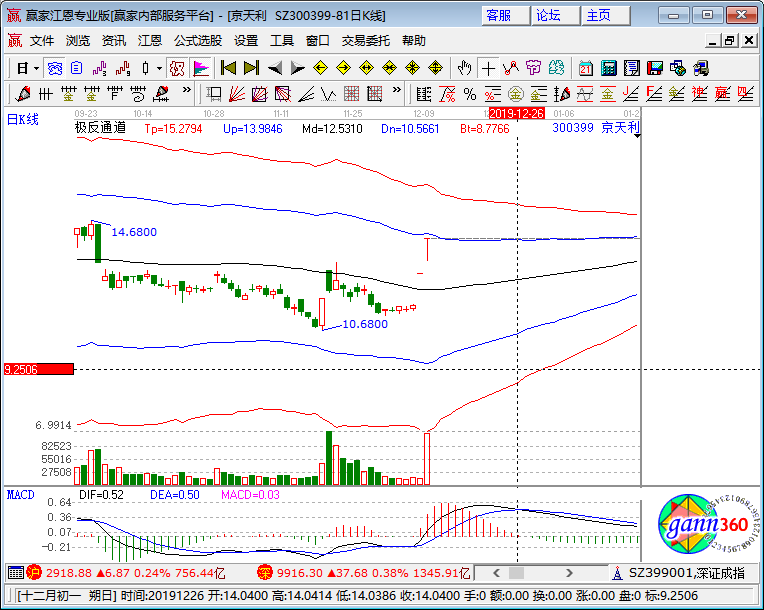Select the red-node polyline tool

[511, 68]
